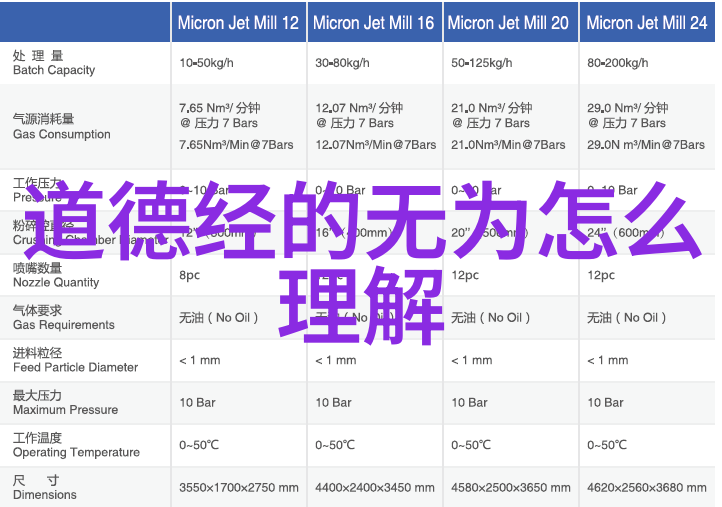The image size is (722, 507).
Task: Select the 21.0Nm³/Min@7Bars gas consumption value
Action: (508, 145)
